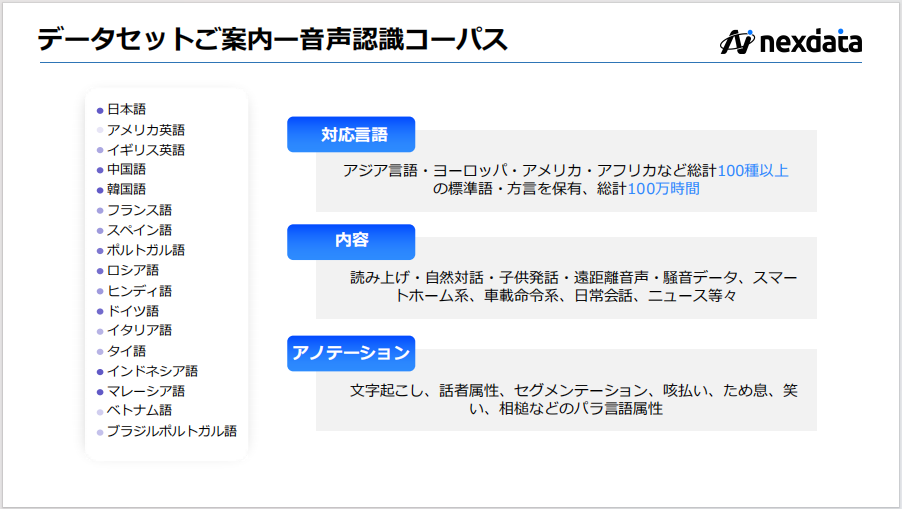Image resolution: width=902 pixels, height=509 pixels.
Task: Select the 対応言語 blue label
Action: (351, 134)
